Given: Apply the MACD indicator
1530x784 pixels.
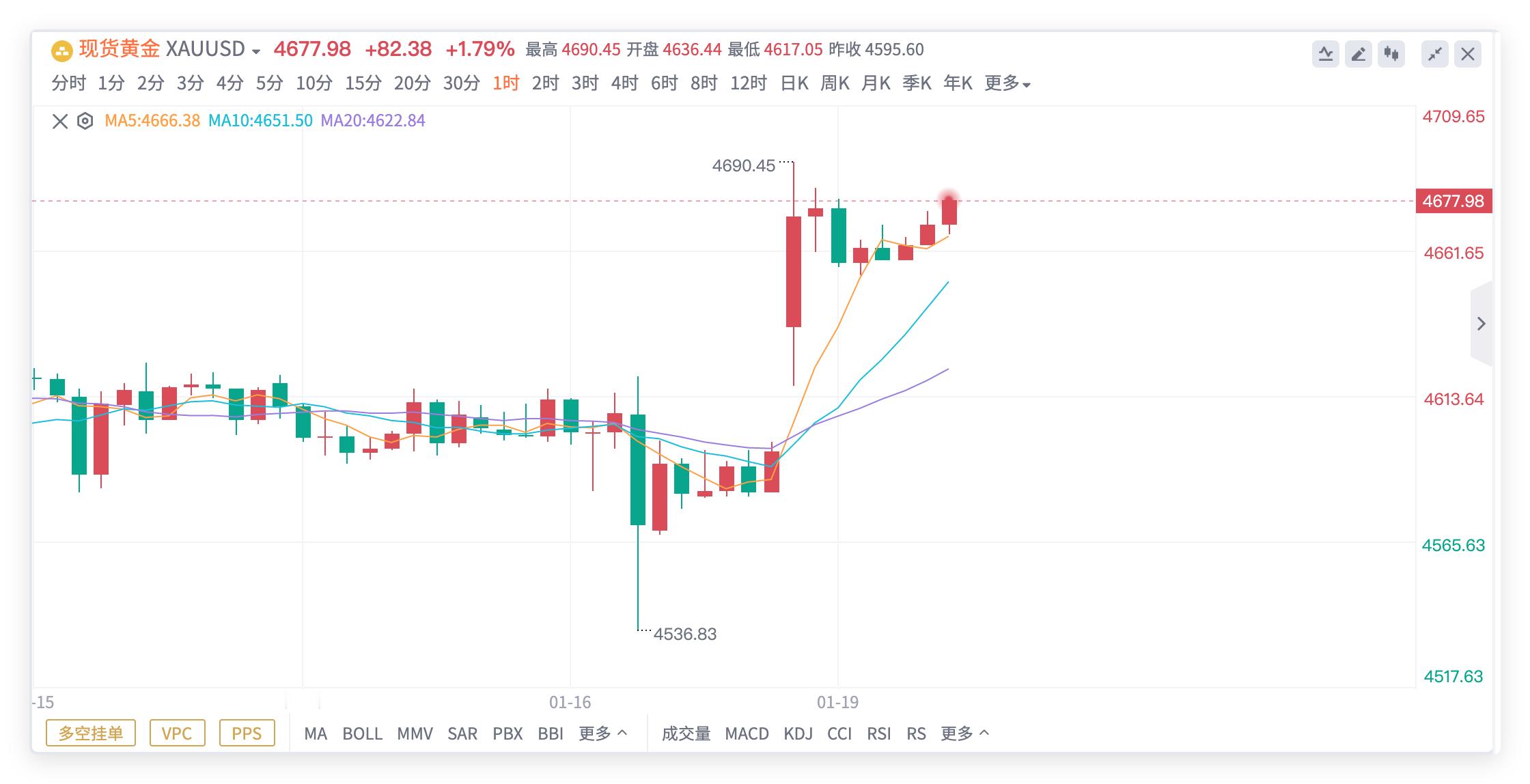Looking at the screenshot, I should pyautogui.click(x=748, y=733).
